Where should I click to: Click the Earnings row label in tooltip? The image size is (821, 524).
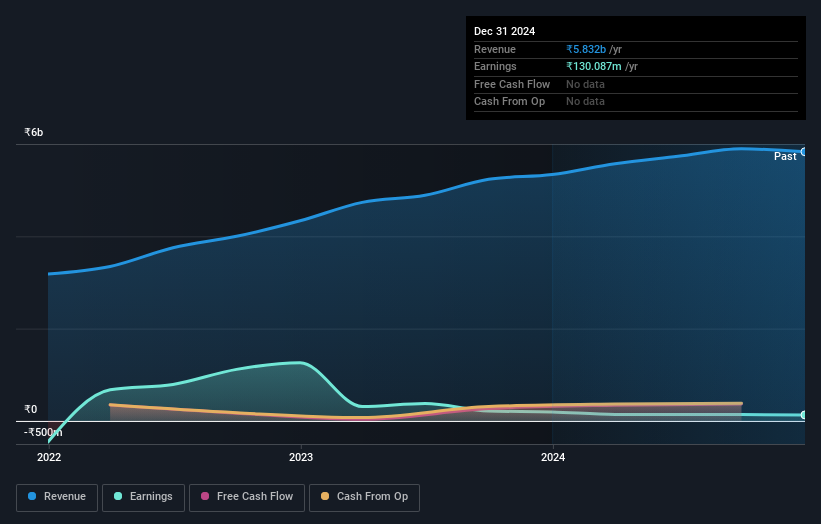click(495, 66)
